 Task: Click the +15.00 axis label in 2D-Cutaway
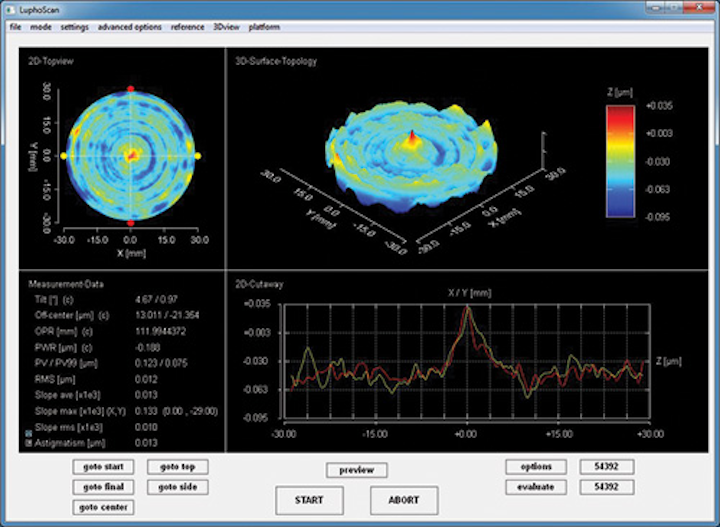(x=559, y=434)
